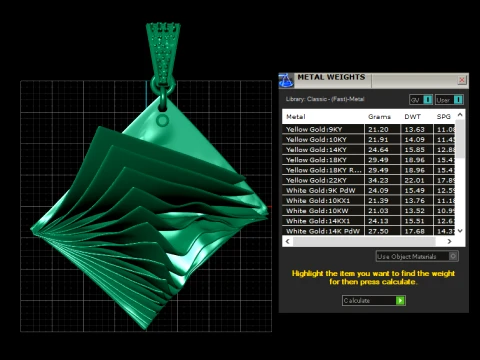The width and height of the screenshot is (480, 360).
Task: Click the table's scroll down arrow
Action: 460,231
